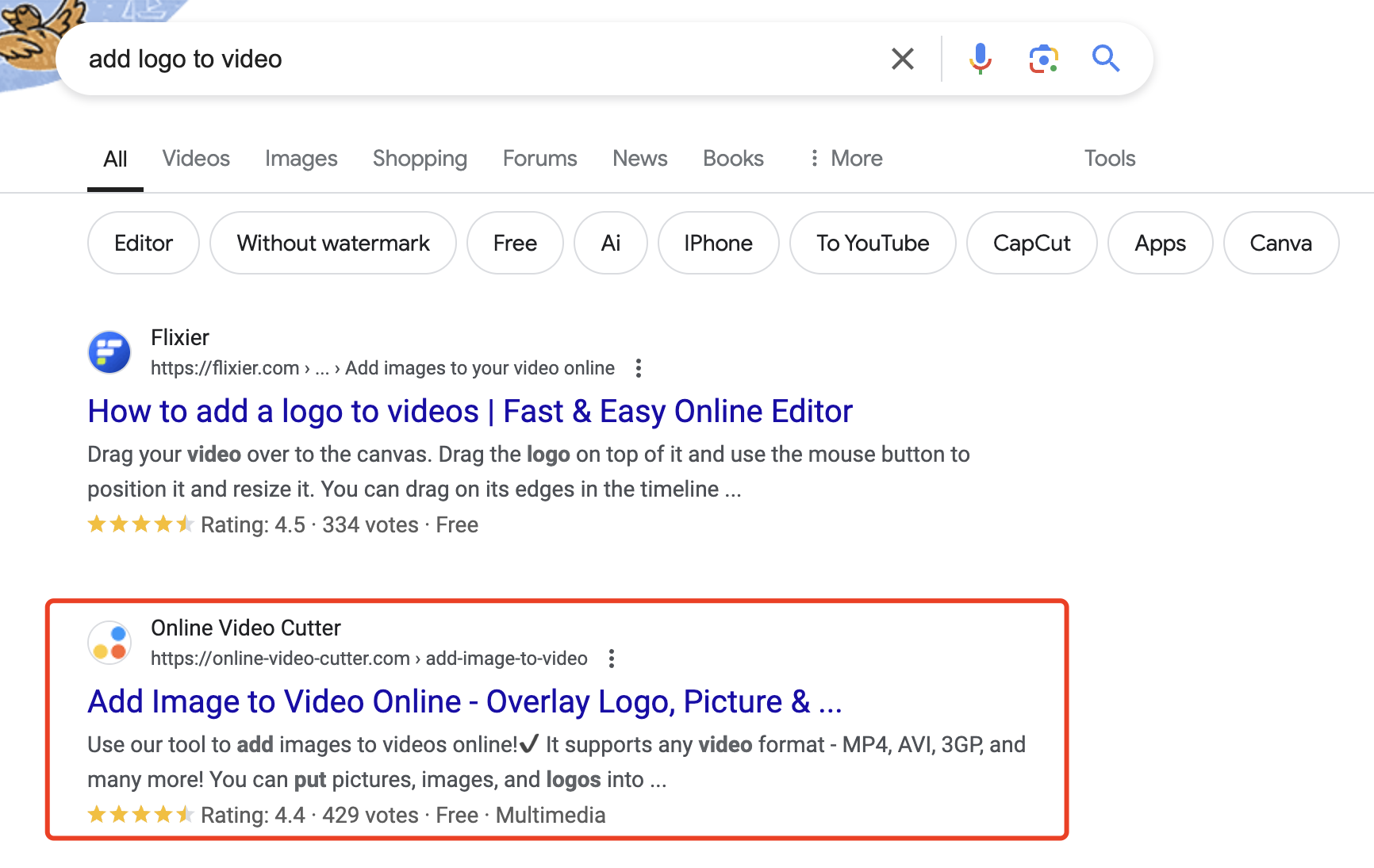Switch to the Images tab
The height and width of the screenshot is (868, 1374).
coord(301,159)
